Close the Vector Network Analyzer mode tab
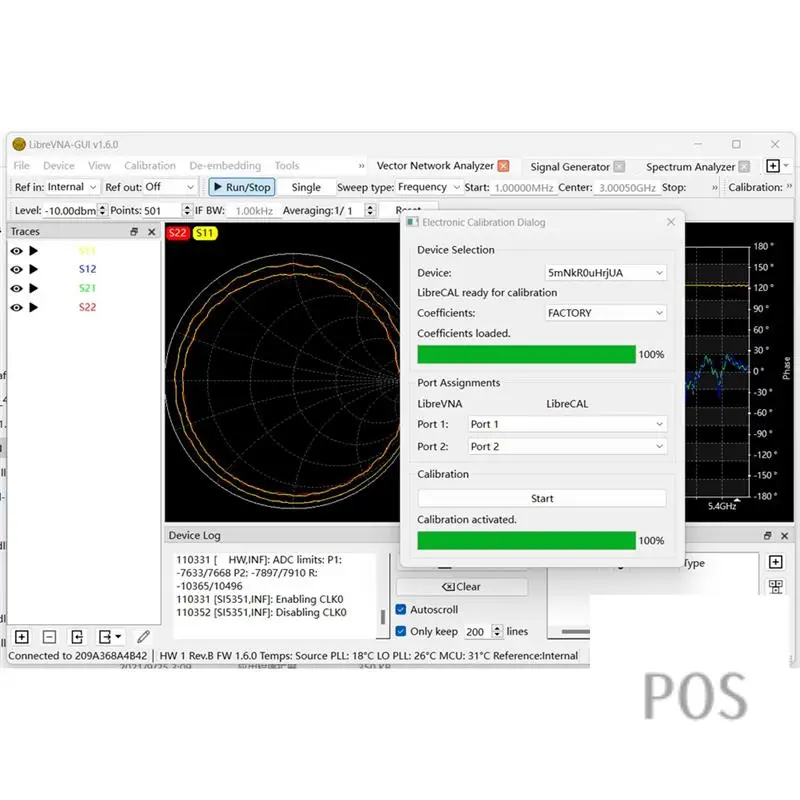Image resolution: width=800 pixels, height=800 pixels. (x=504, y=166)
